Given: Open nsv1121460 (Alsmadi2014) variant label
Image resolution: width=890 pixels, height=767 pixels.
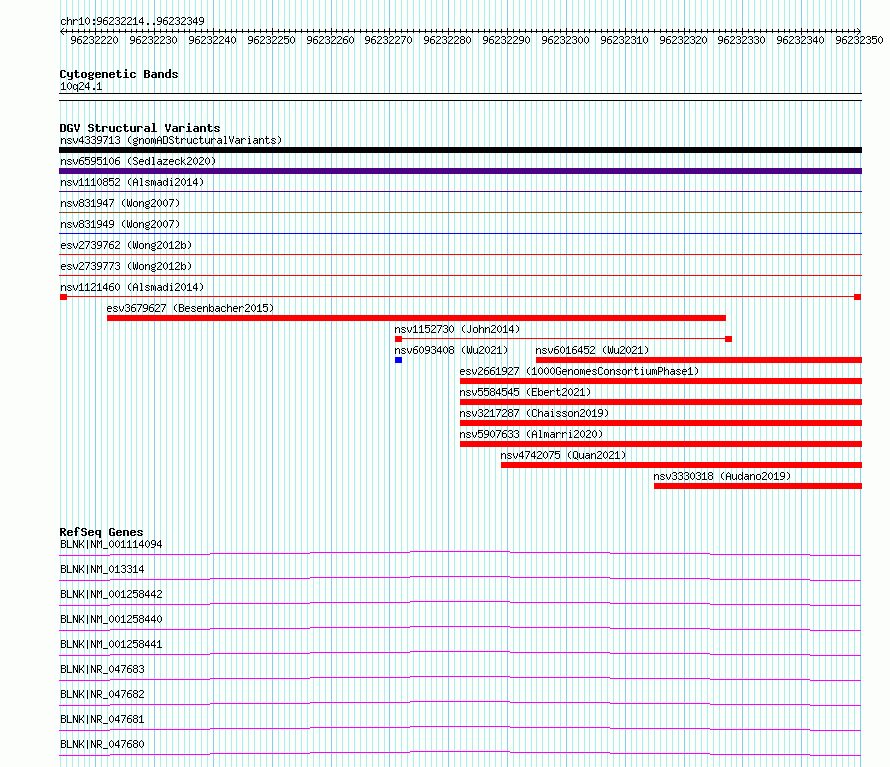Looking at the screenshot, I should 132,287.
